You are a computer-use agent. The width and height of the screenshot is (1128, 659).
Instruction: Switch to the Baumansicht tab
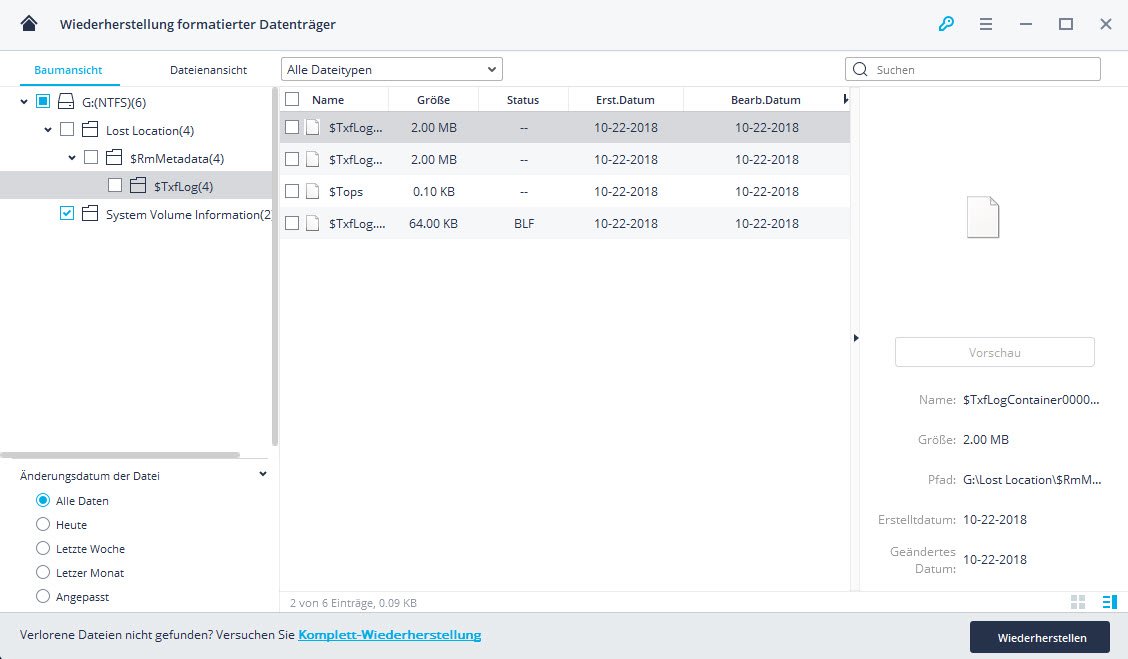click(68, 70)
